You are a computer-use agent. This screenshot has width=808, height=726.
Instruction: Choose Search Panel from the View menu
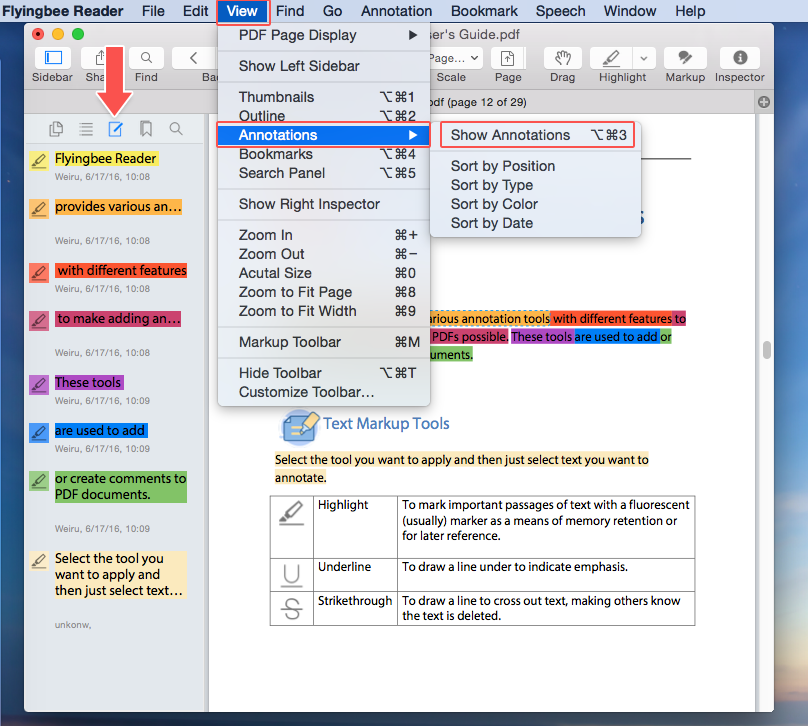324,173
